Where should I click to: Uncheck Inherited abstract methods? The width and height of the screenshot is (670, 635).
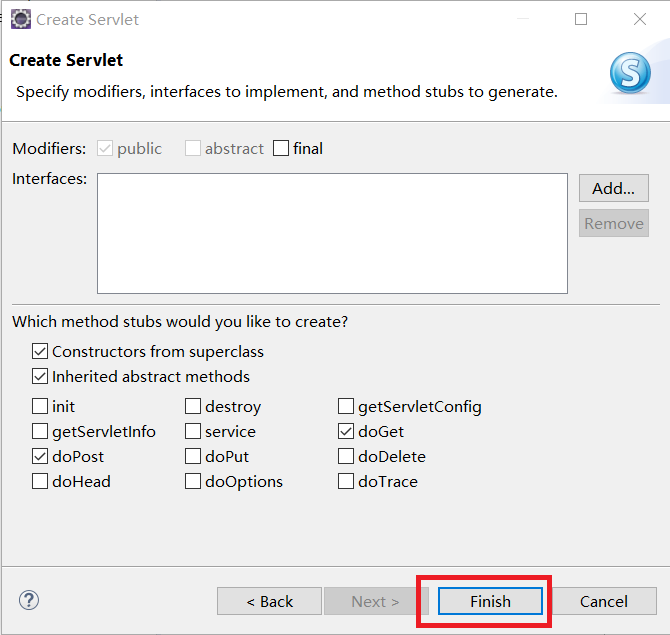click(x=40, y=377)
